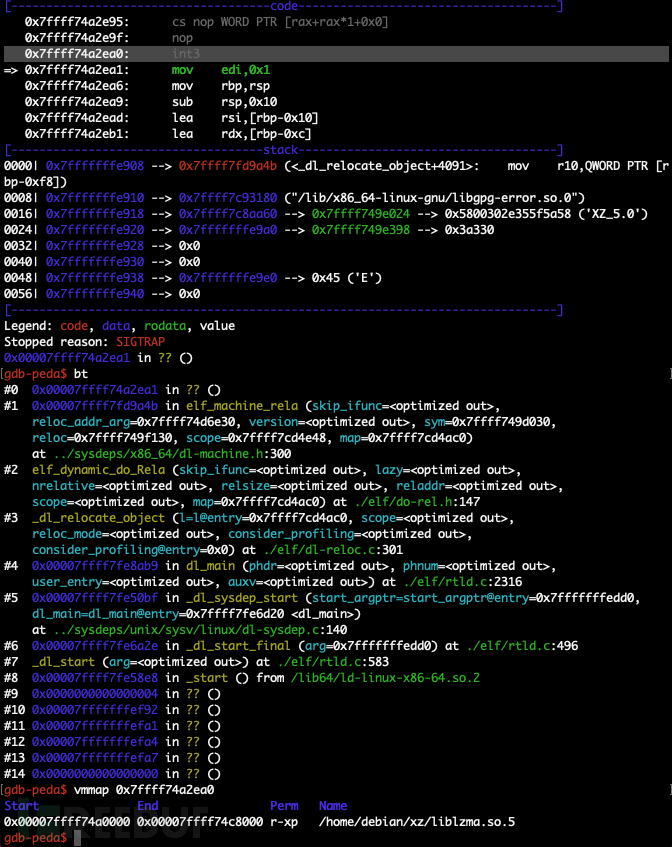Click the last gdb-peda$ prompt cursor
The height and width of the screenshot is (847, 672).
(77, 838)
